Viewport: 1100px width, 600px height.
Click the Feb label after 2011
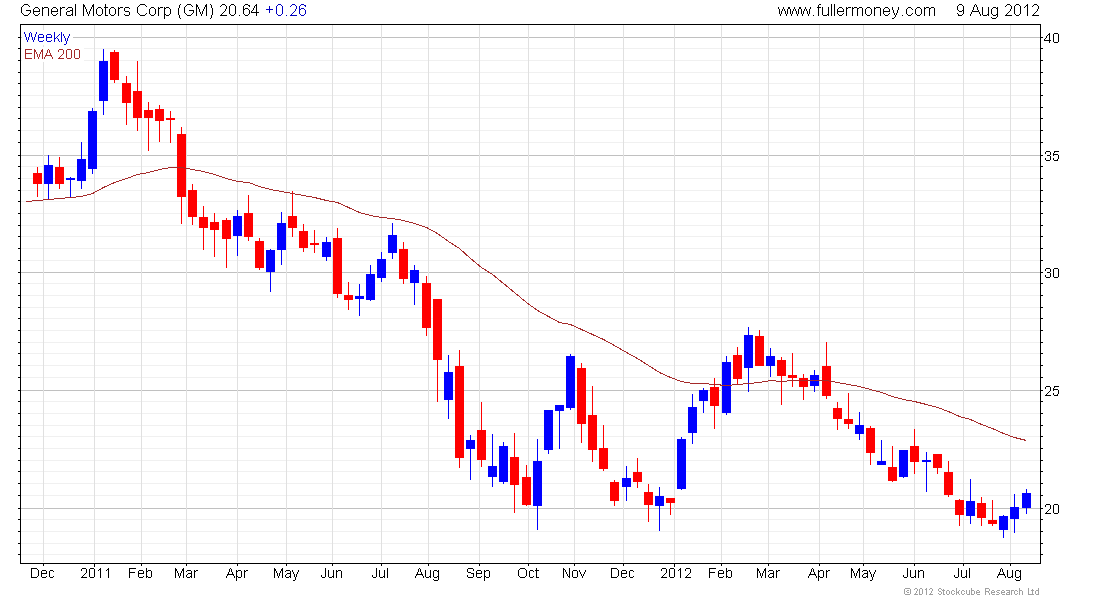(x=140, y=573)
